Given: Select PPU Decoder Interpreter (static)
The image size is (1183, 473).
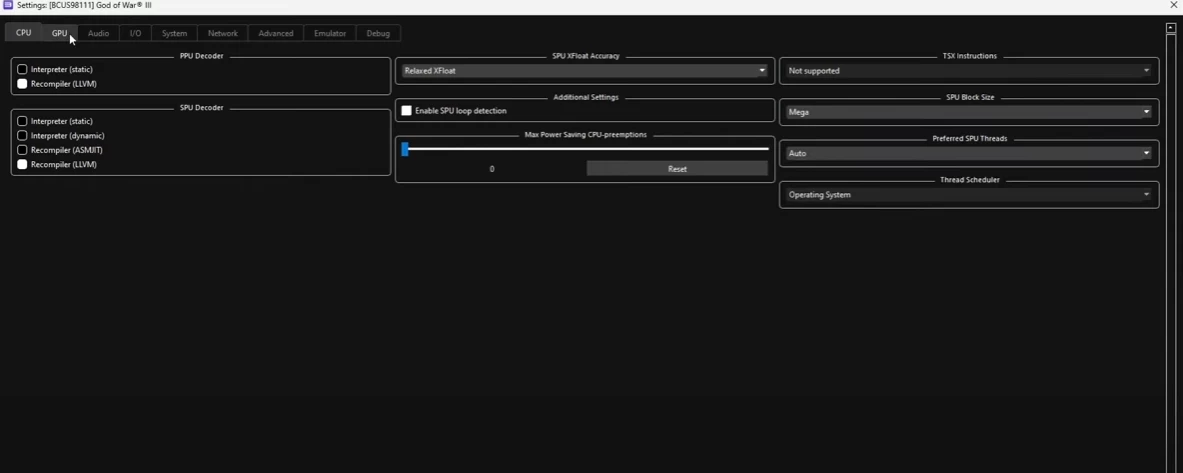Looking at the screenshot, I should coord(22,70).
